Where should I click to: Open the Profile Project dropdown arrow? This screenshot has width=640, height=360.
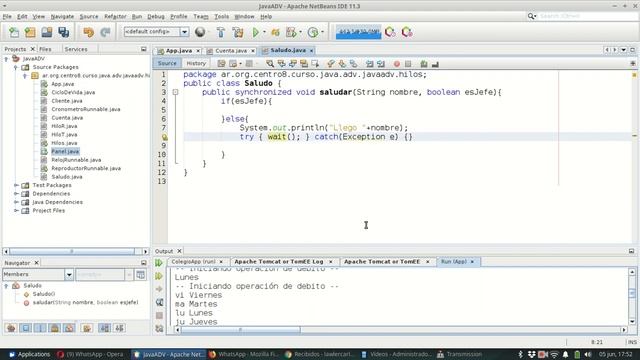click(x=322, y=32)
